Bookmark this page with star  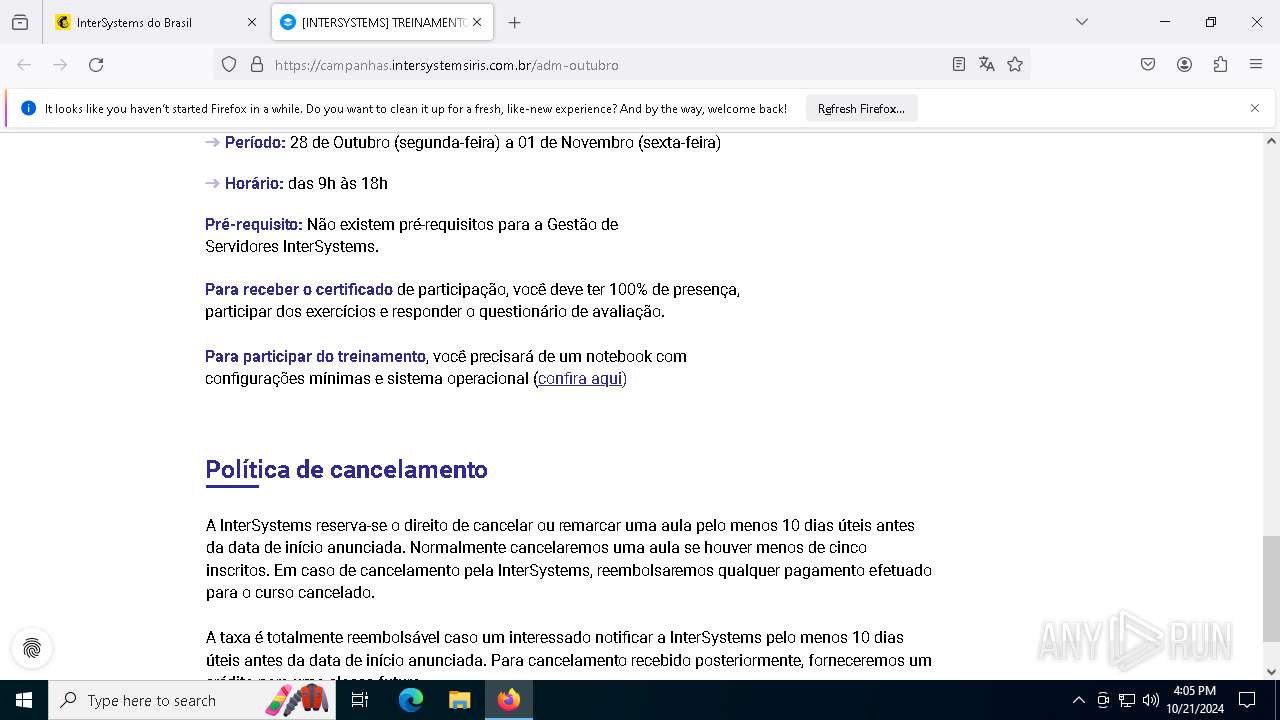1015,64
